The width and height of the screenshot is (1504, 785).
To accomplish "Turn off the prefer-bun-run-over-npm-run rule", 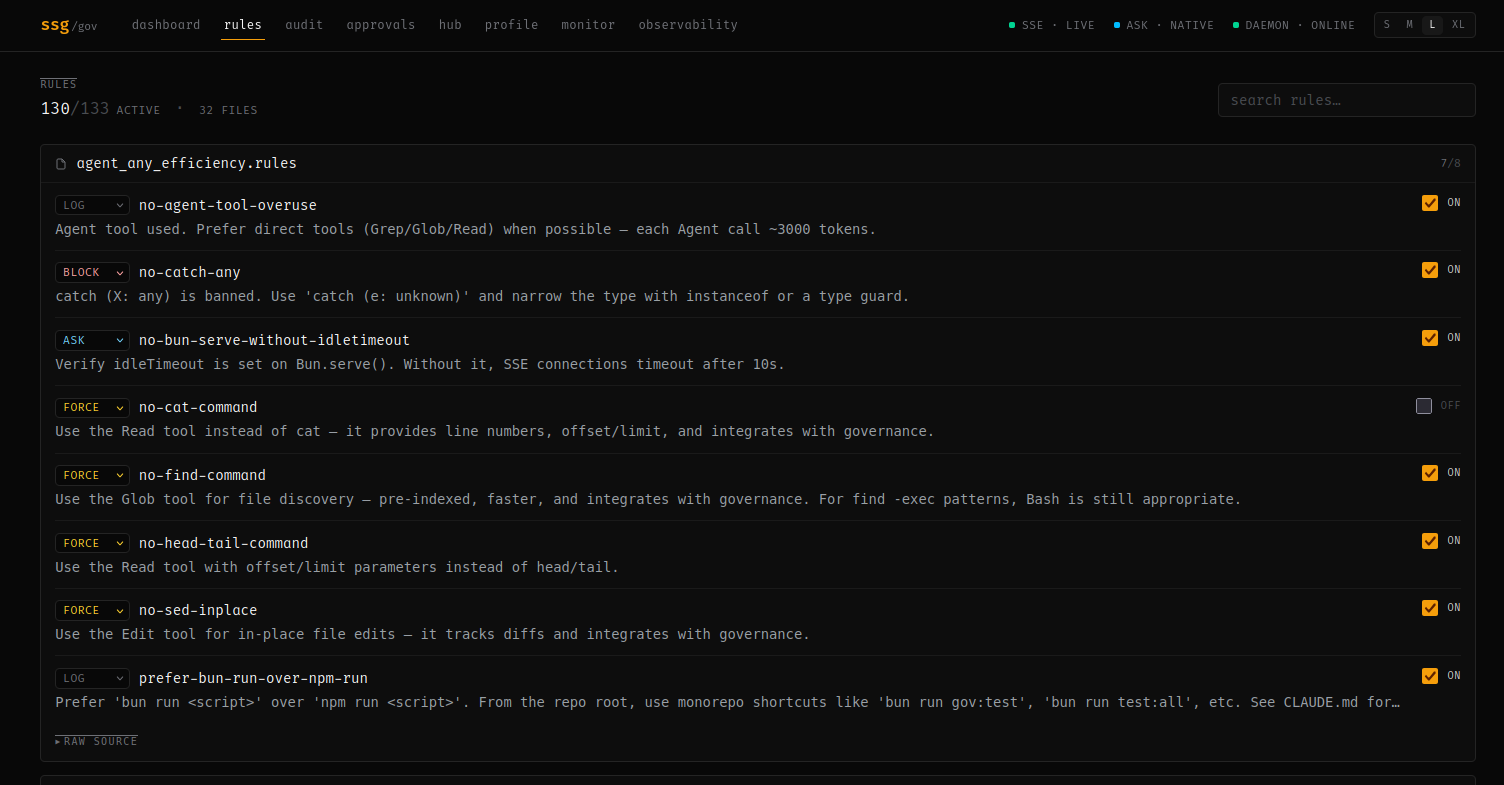I will tap(1430, 676).
